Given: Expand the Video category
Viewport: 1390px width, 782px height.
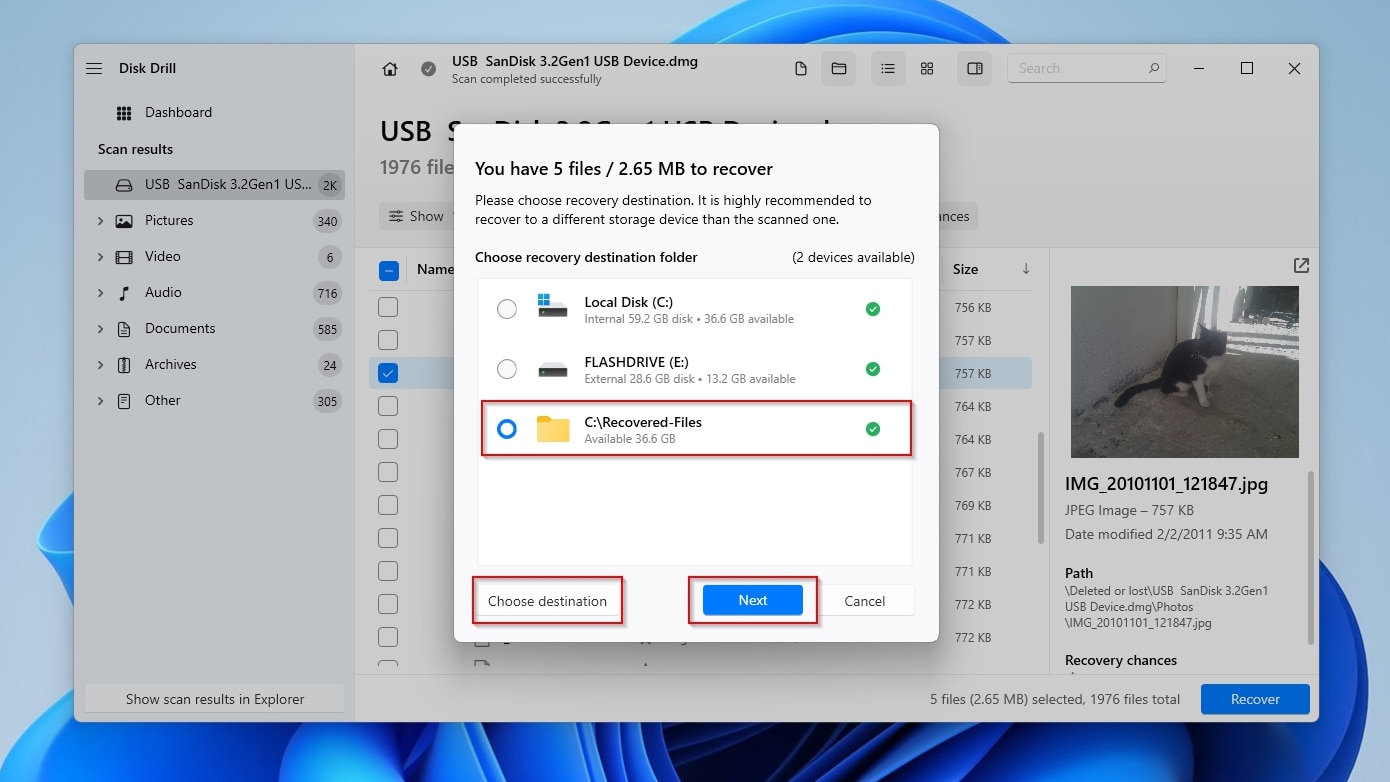Looking at the screenshot, I should tap(100, 257).
